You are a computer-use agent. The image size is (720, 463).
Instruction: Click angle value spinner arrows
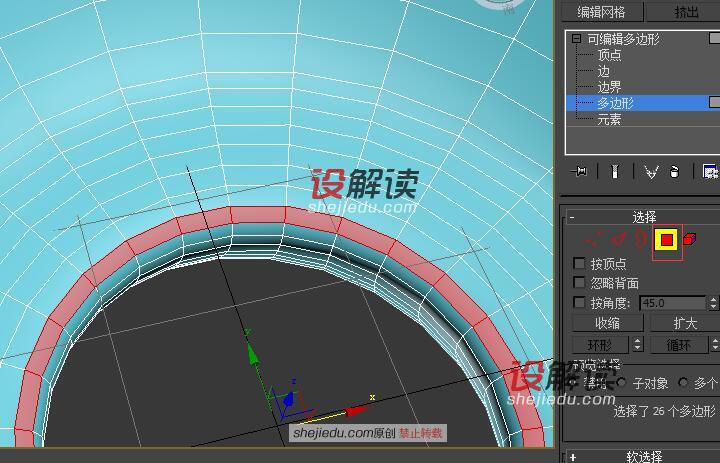713,303
